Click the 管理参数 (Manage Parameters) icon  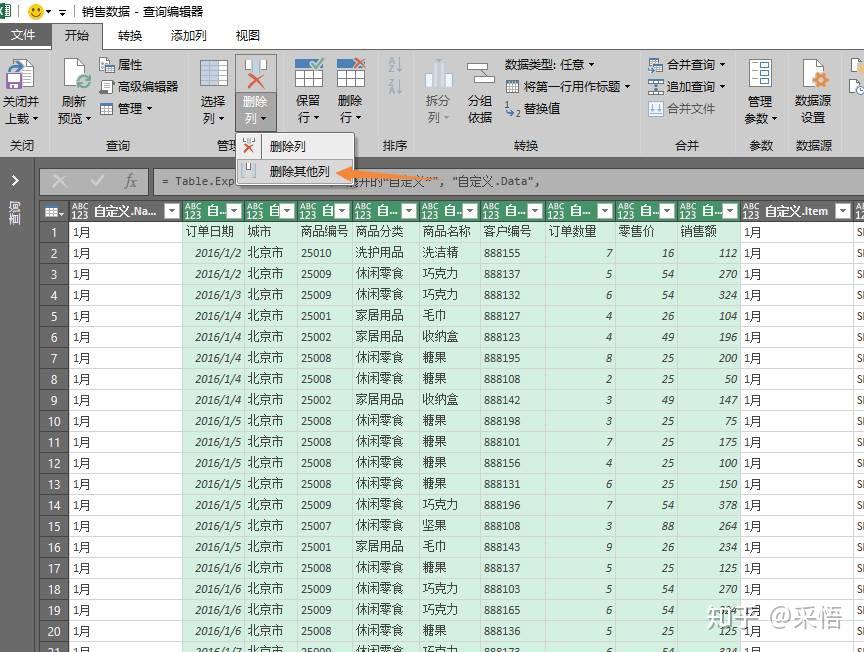pyautogui.click(x=760, y=73)
